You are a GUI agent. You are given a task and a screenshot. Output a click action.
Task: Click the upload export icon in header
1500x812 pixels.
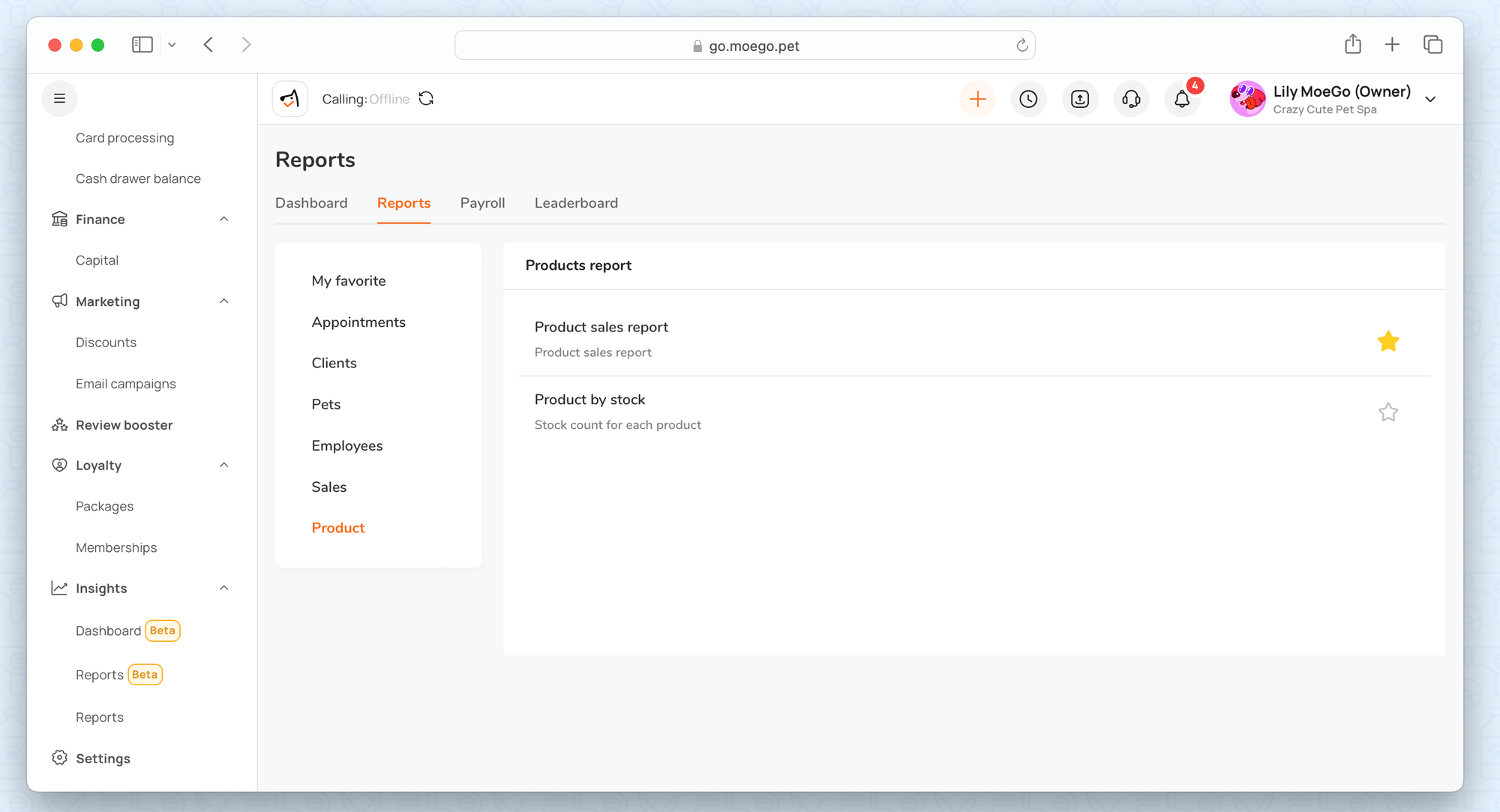coord(1080,99)
